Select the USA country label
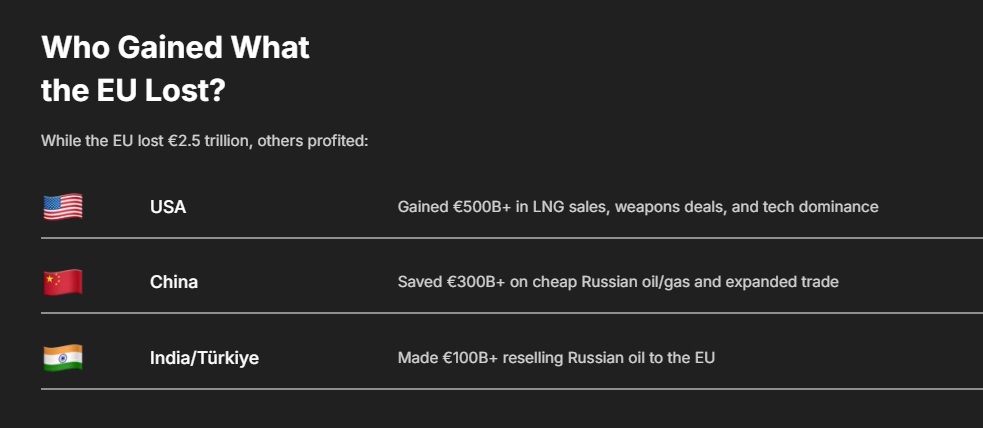The width and height of the screenshot is (983, 428). pos(168,207)
